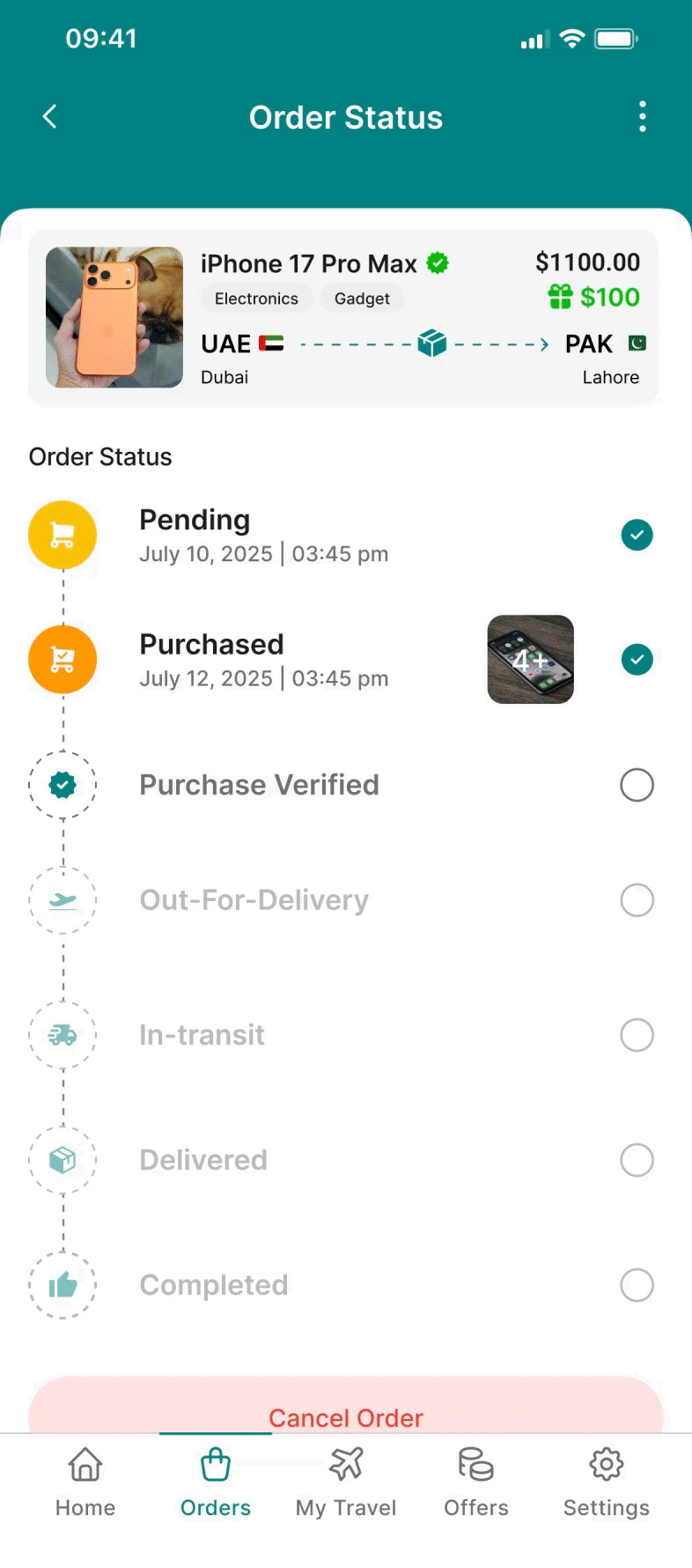Tap the back arrow in header

click(50, 116)
